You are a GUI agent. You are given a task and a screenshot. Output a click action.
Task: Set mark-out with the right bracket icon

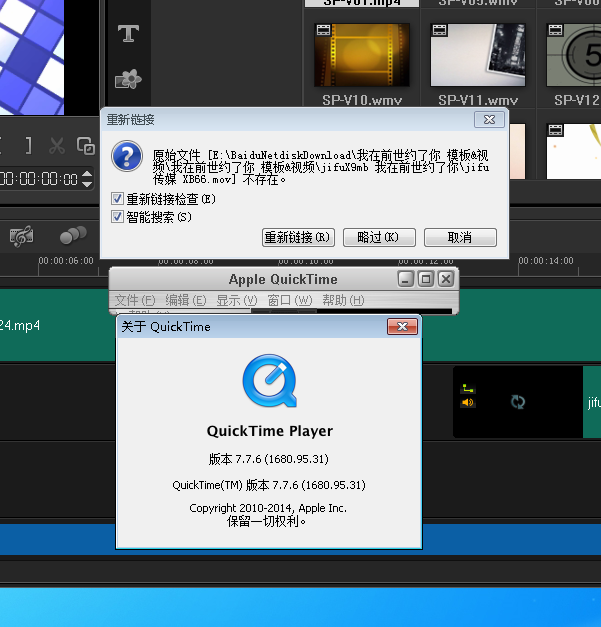click(x=28, y=146)
